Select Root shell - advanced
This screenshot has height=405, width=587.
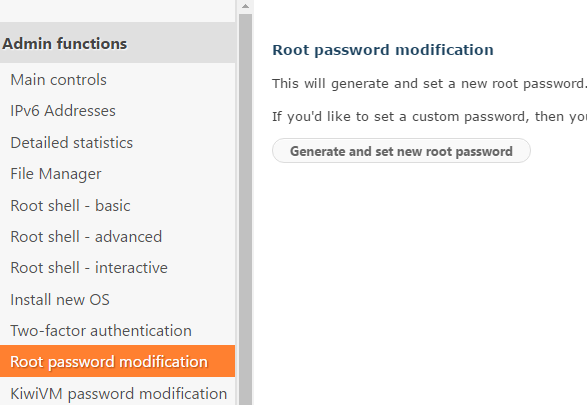pos(86,237)
